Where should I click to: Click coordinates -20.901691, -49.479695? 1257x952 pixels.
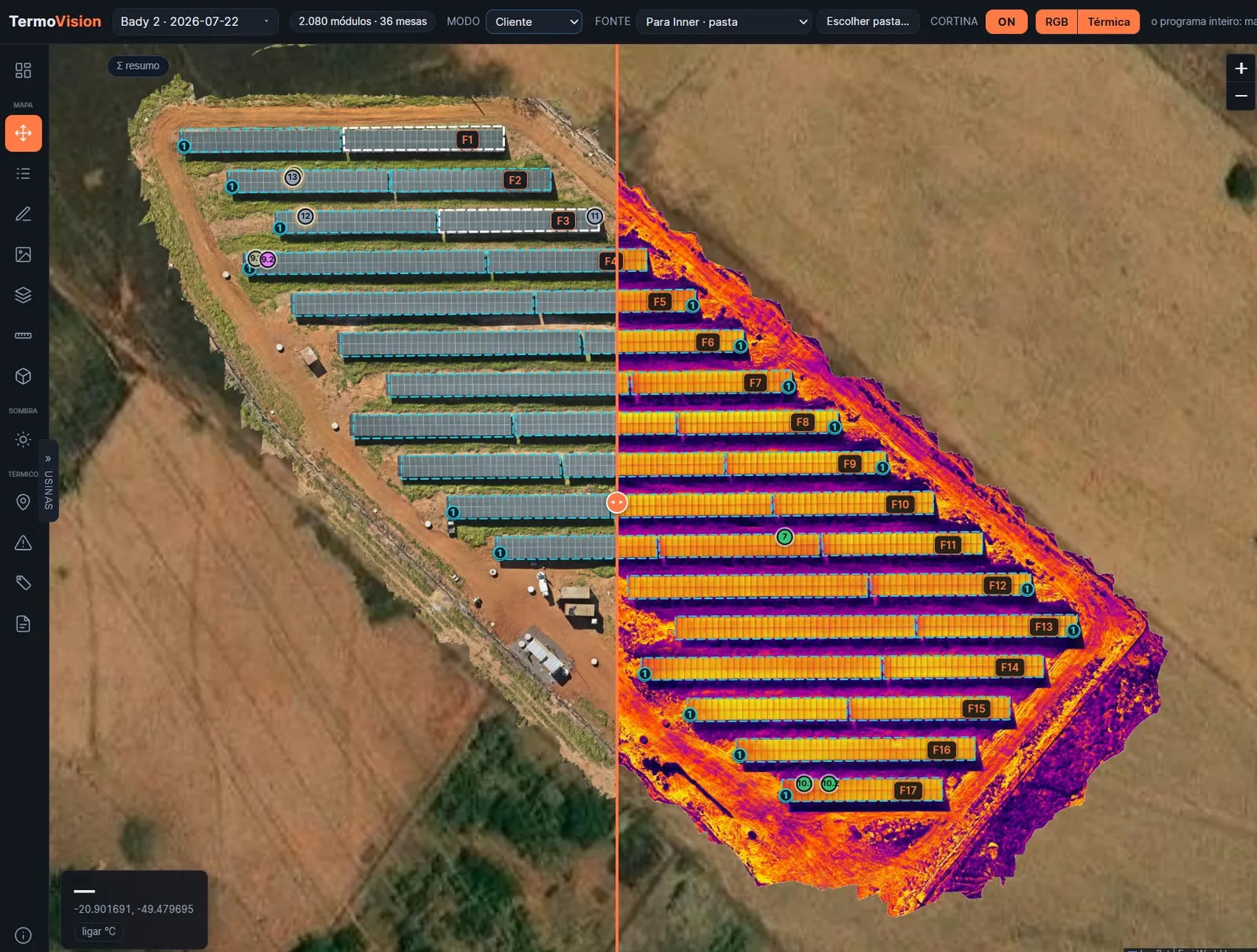click(134, 909)
